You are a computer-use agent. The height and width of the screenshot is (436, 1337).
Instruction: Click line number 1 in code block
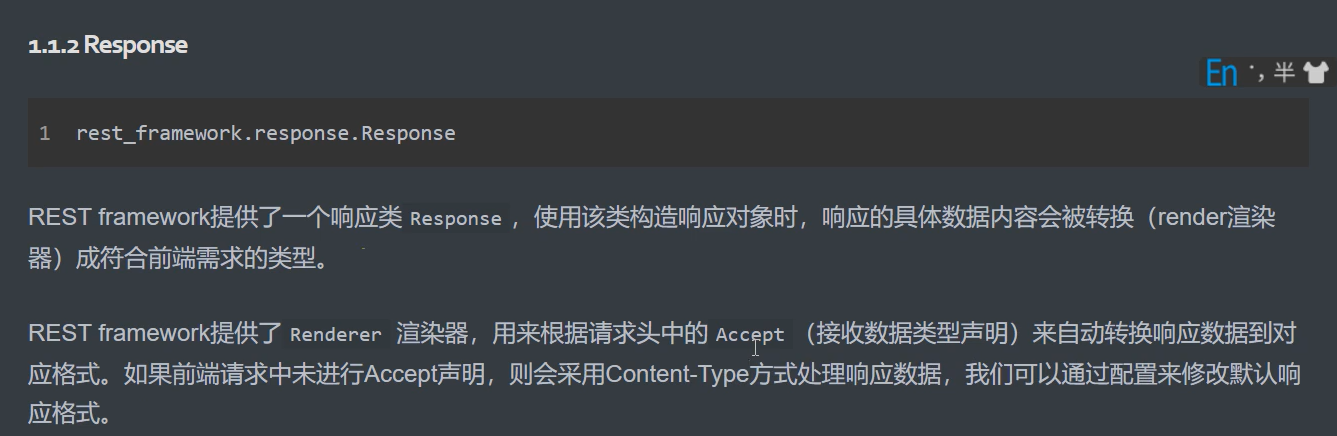(x=45, y=133)
